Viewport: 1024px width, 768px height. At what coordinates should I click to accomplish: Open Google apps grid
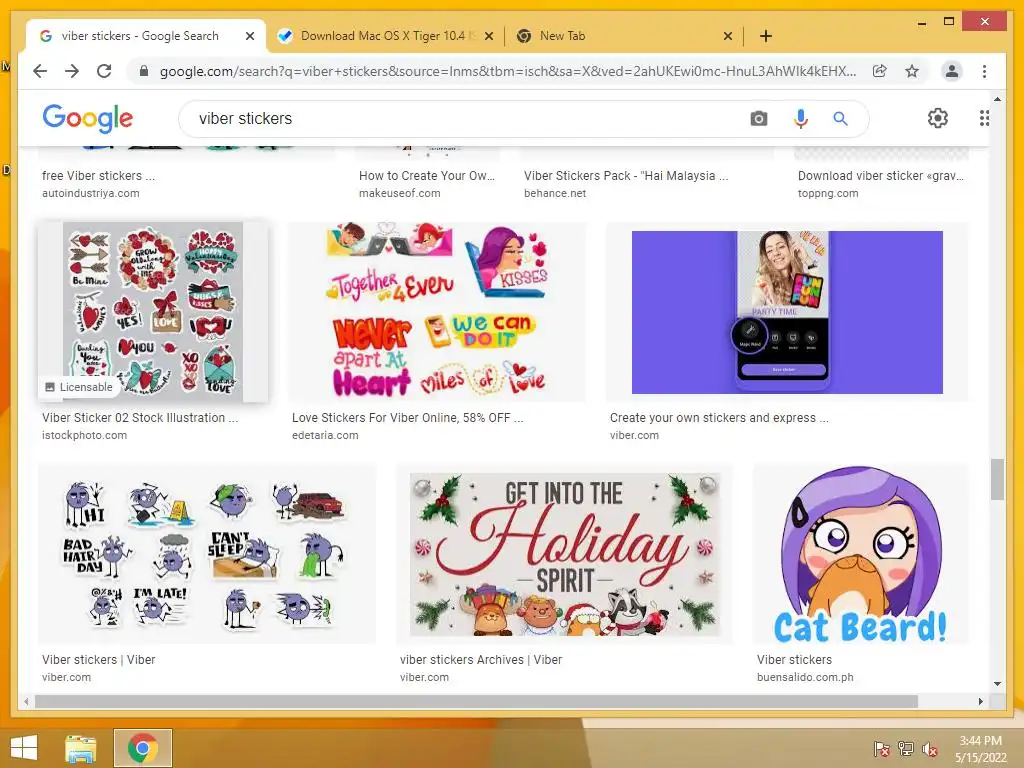point(984,118)
